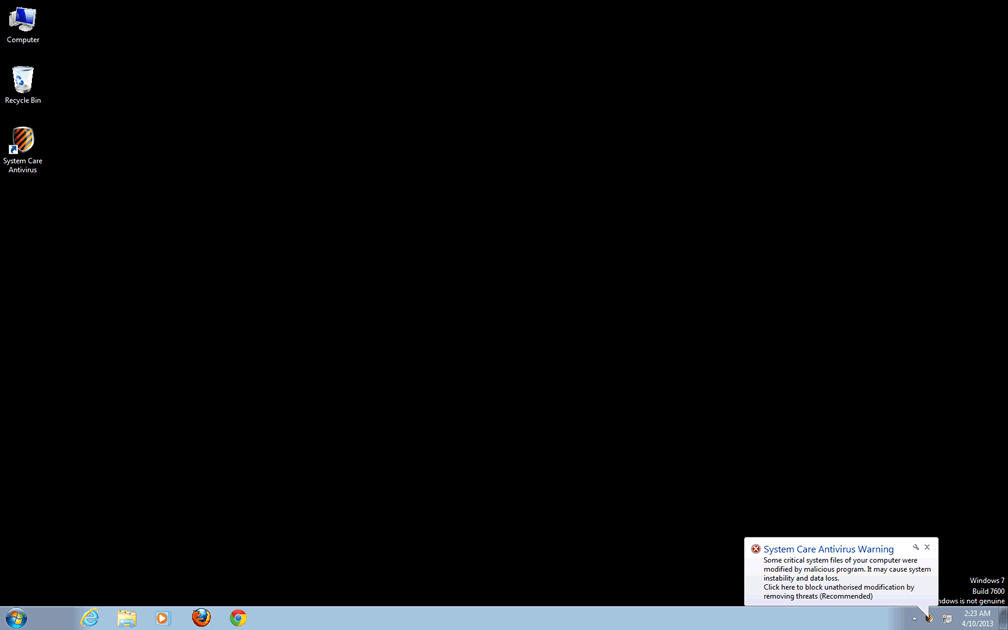Open the Computer desktop icon
The height and width of the screenshot is (630, 1008).
(x=22, y=24)
